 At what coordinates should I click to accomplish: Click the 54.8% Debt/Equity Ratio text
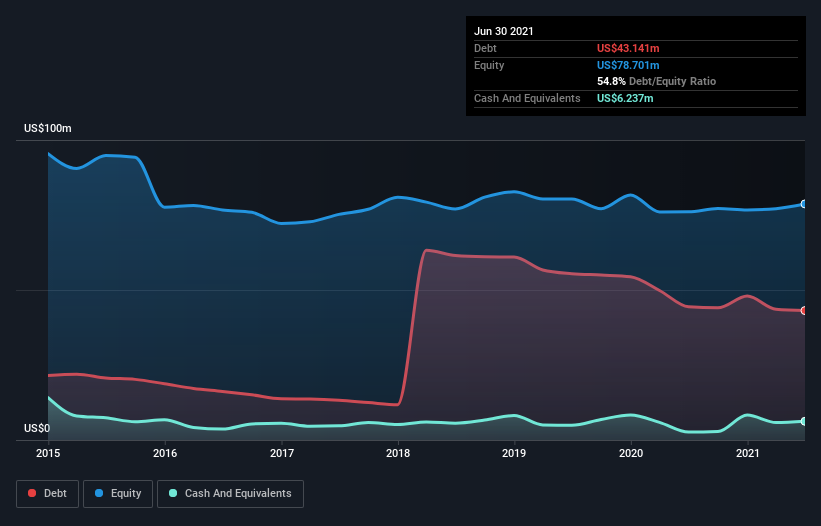pos(657,81)
